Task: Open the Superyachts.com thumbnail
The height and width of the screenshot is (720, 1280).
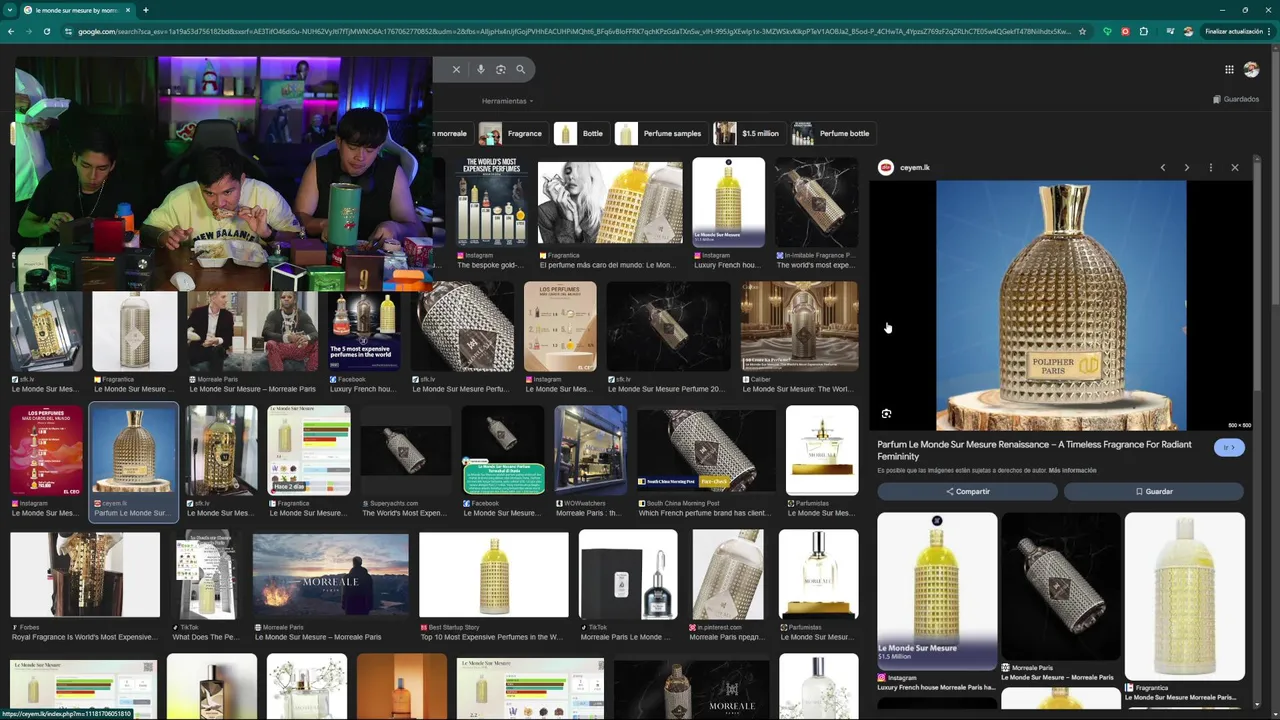Action: click(405, 450)
